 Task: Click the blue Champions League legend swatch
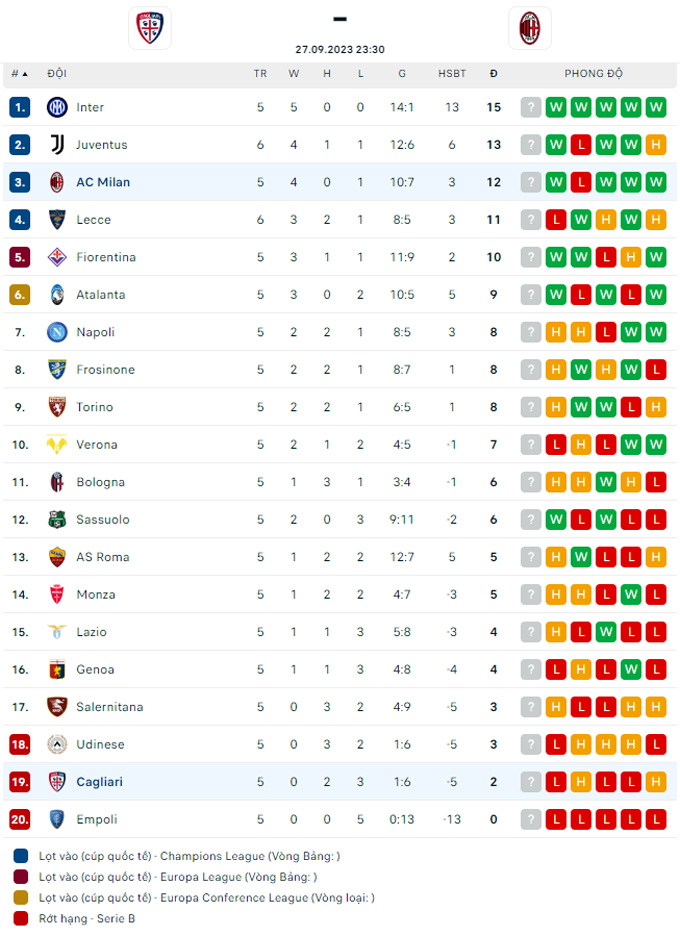(21, 856)
